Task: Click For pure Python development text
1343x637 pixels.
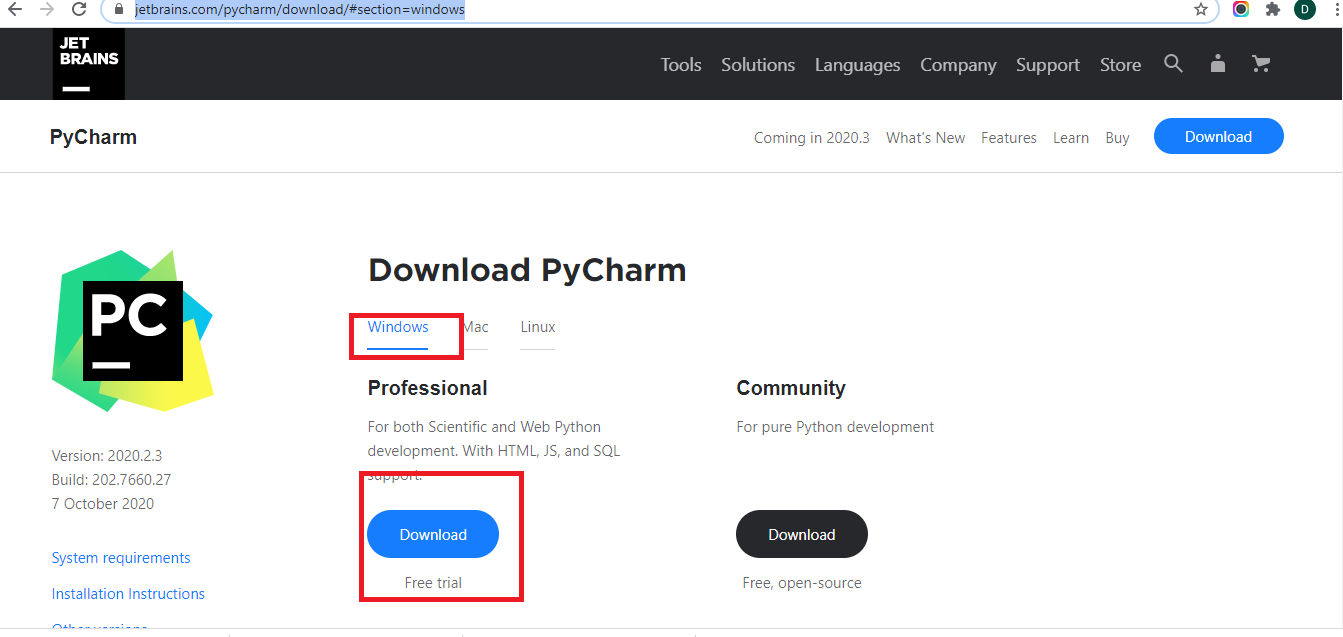Action: coord(835,427)
